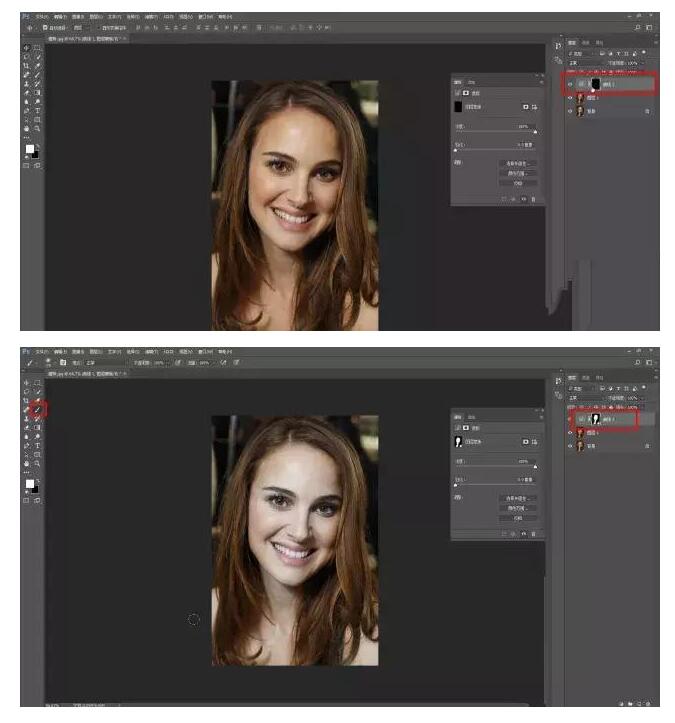
Task: Select the Eraser tool in the upper screenshot
Action: tap(26, 93)
